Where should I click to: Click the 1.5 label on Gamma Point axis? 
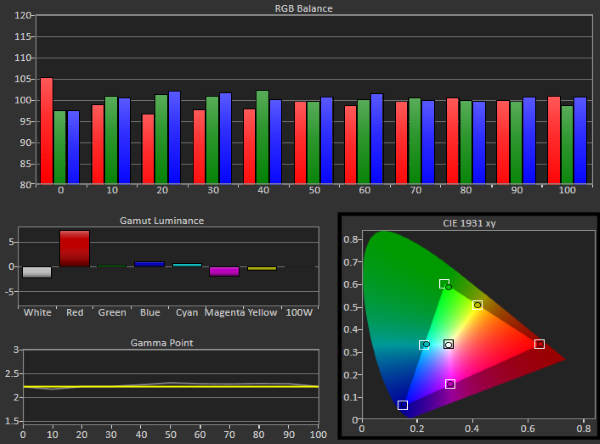[x=11, y=421]
